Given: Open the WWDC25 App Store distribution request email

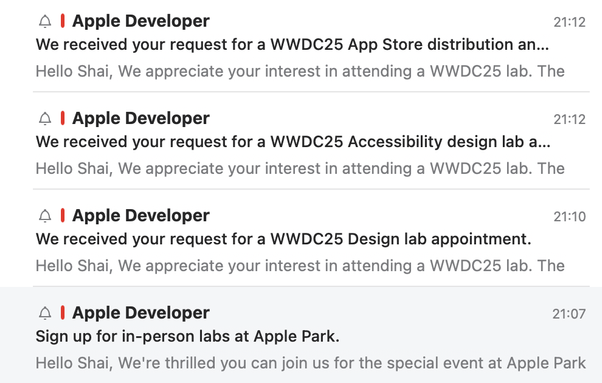Looking at the screenshot, I should click(x=311, y=46).
